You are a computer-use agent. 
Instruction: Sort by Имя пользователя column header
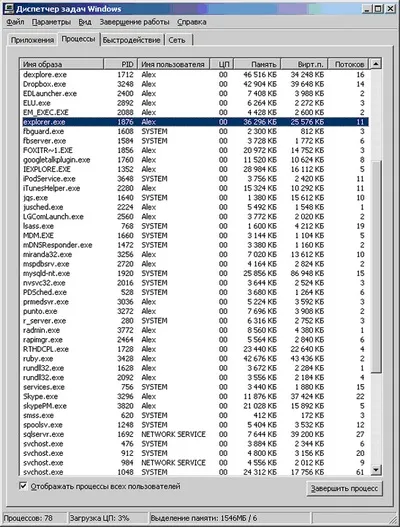coord(173,64)
